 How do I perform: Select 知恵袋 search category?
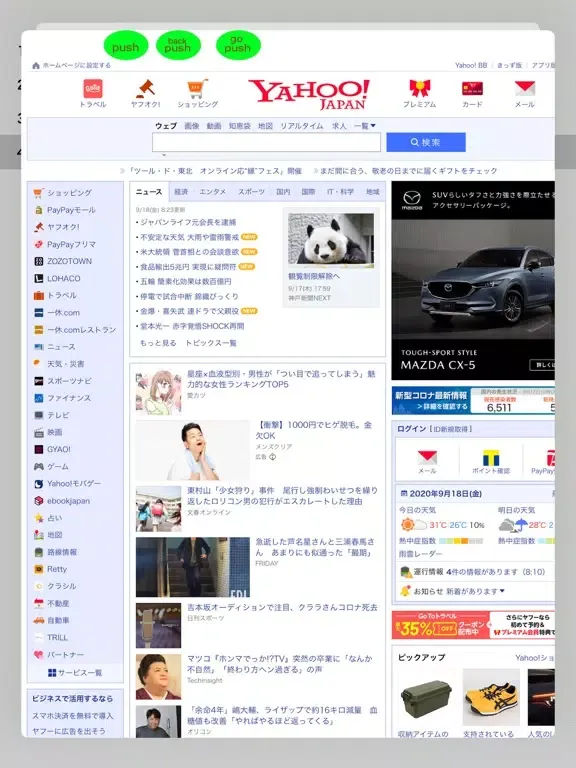pyautogui.click(x=240, y=126)
